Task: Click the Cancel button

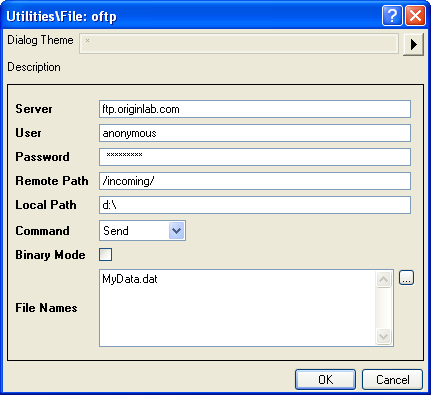Action: click(x=392, y=379)
